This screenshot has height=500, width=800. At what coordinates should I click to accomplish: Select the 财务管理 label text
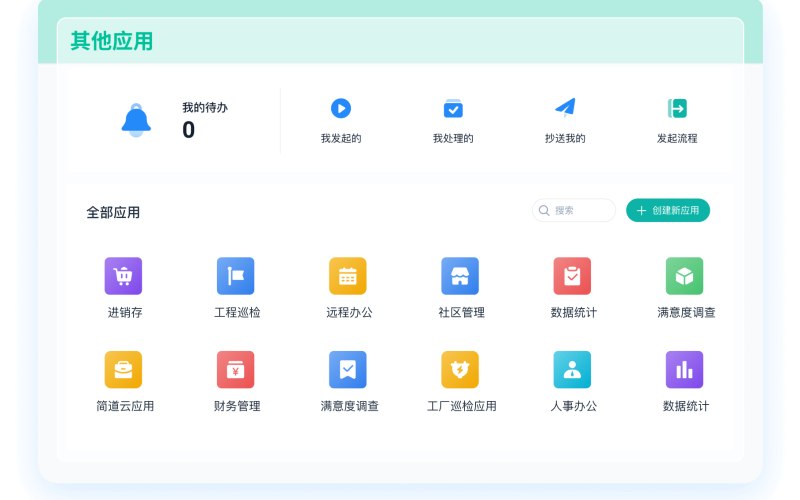click(237, 406)
